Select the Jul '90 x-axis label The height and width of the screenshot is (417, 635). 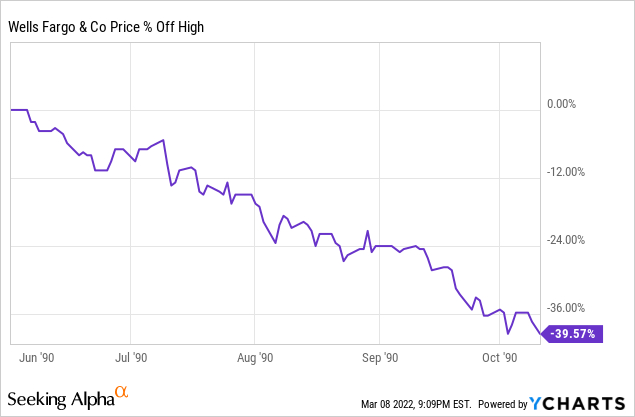pyautogui.click(x=131, y=356)
